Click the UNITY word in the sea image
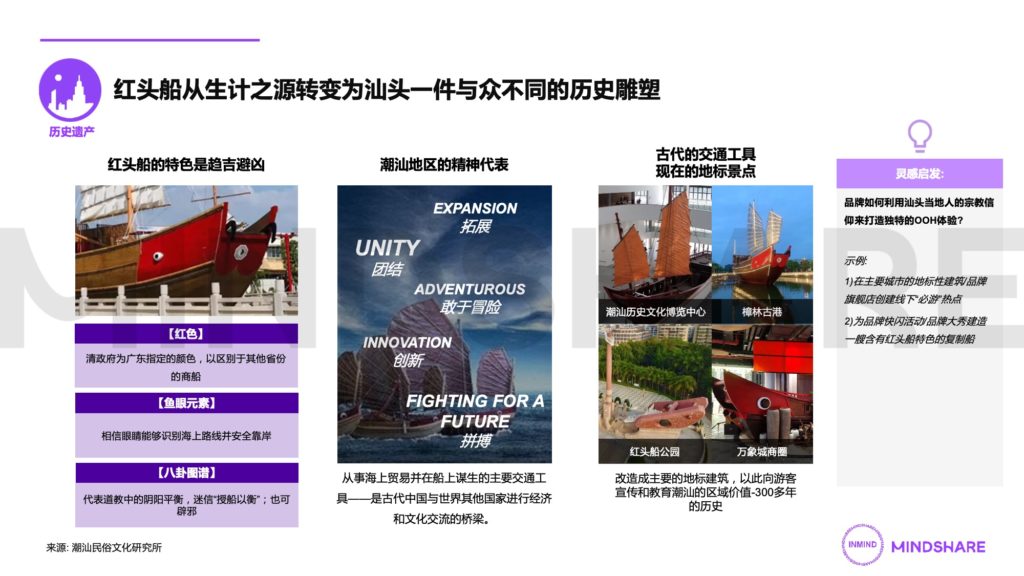1024x576 pixels. point(387,248)
